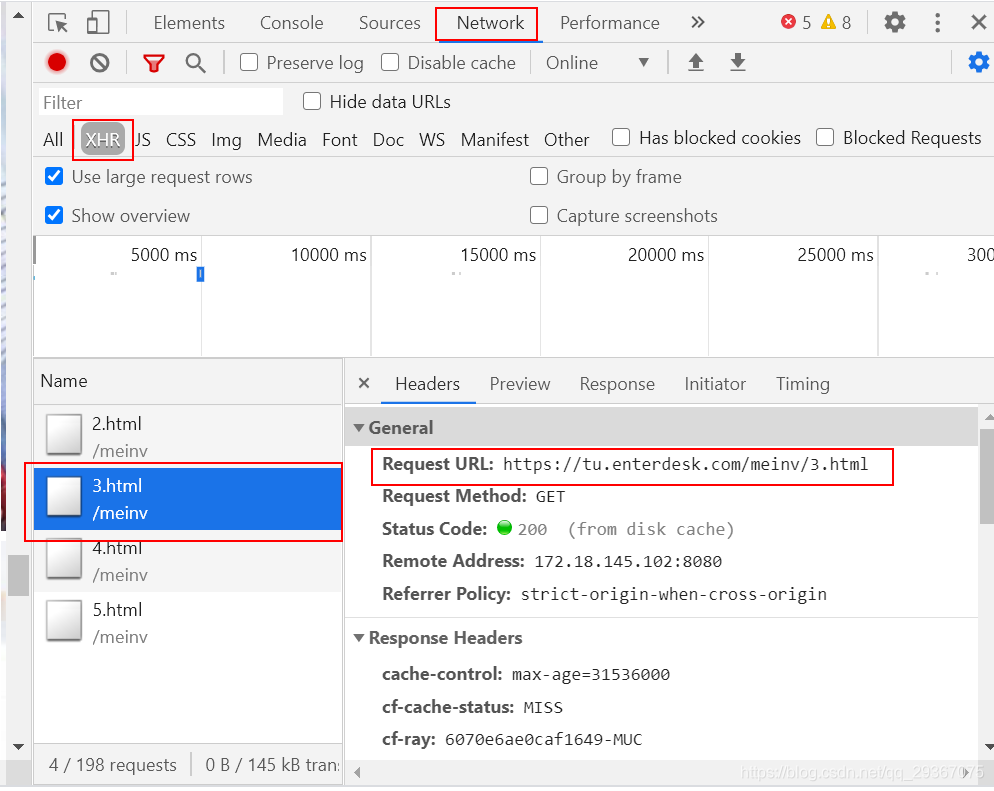Switch to the Console tab
The image size is (994, 791).
click(292, 23)
